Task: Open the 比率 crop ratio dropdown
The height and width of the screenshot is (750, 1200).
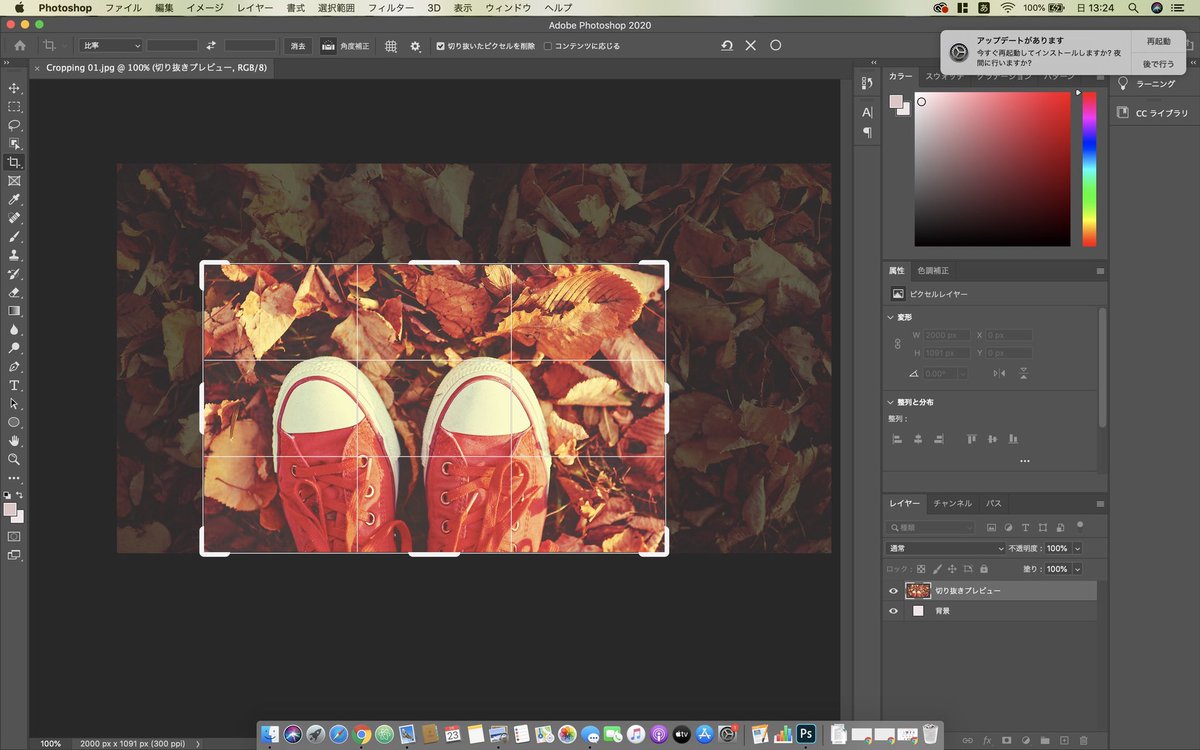Action: tap(110, 46)
